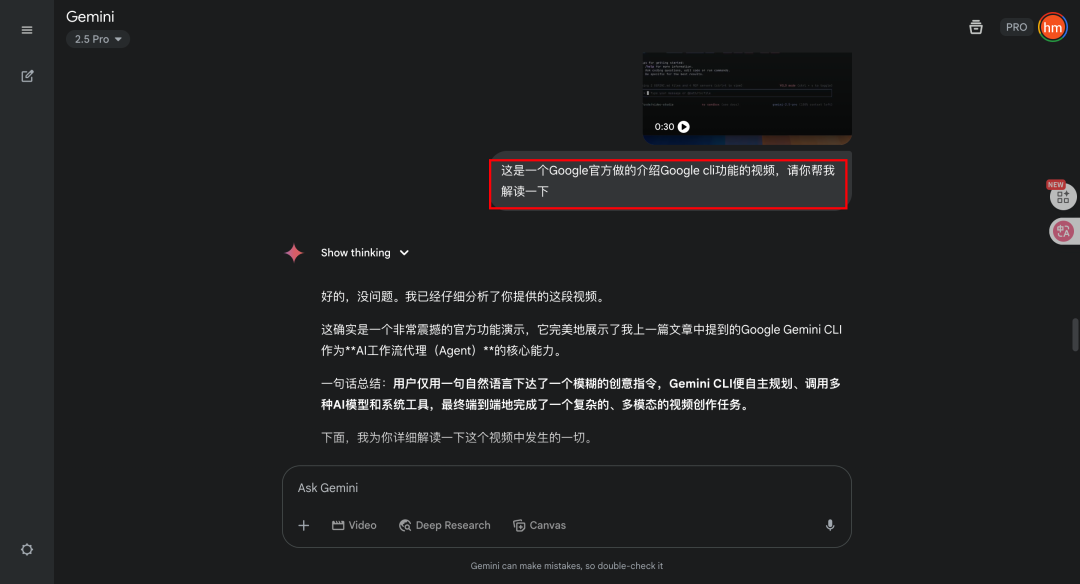This screenshot has height=584, width=1080.
Task: Click the Gemini sparkle star icon
Action: coord(294,253)
